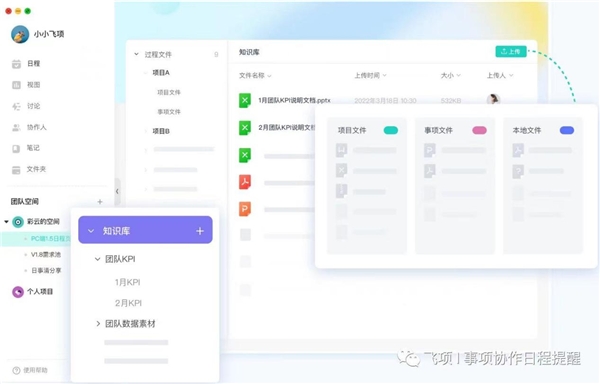
Task: Open the 文件夹 folder icon
Action: pyautogui.click(x=16, y=170)
